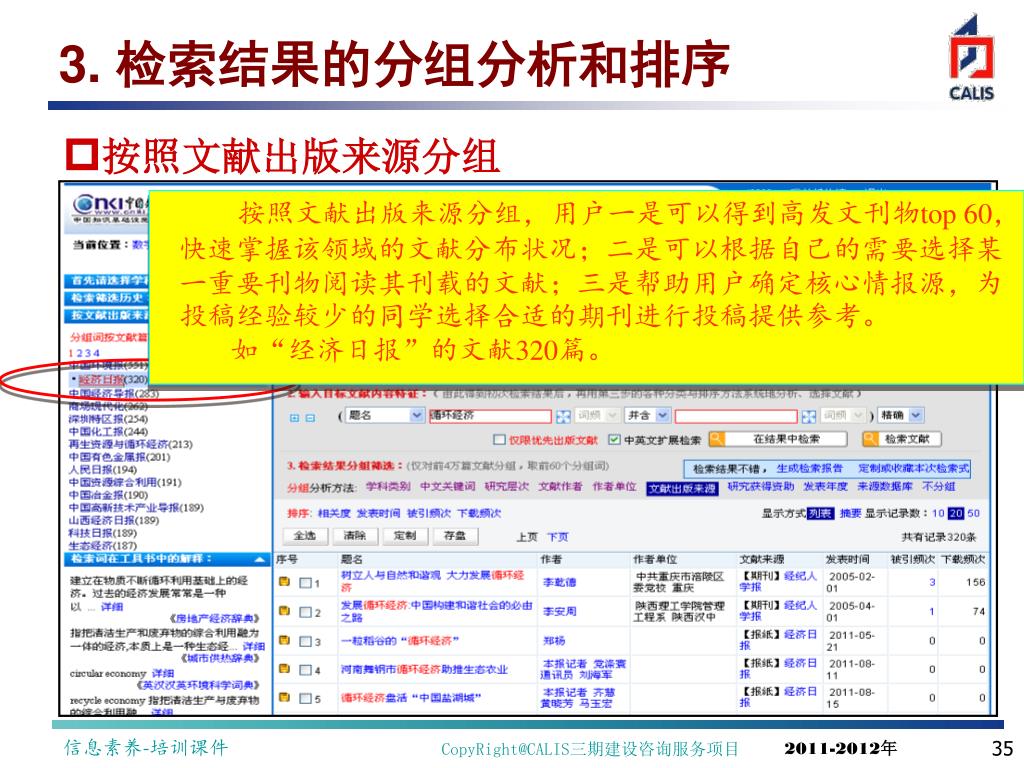Viewport: 1024px width, 768px height.
Task: Sort by 发表时间
Action: click(378, 513)
